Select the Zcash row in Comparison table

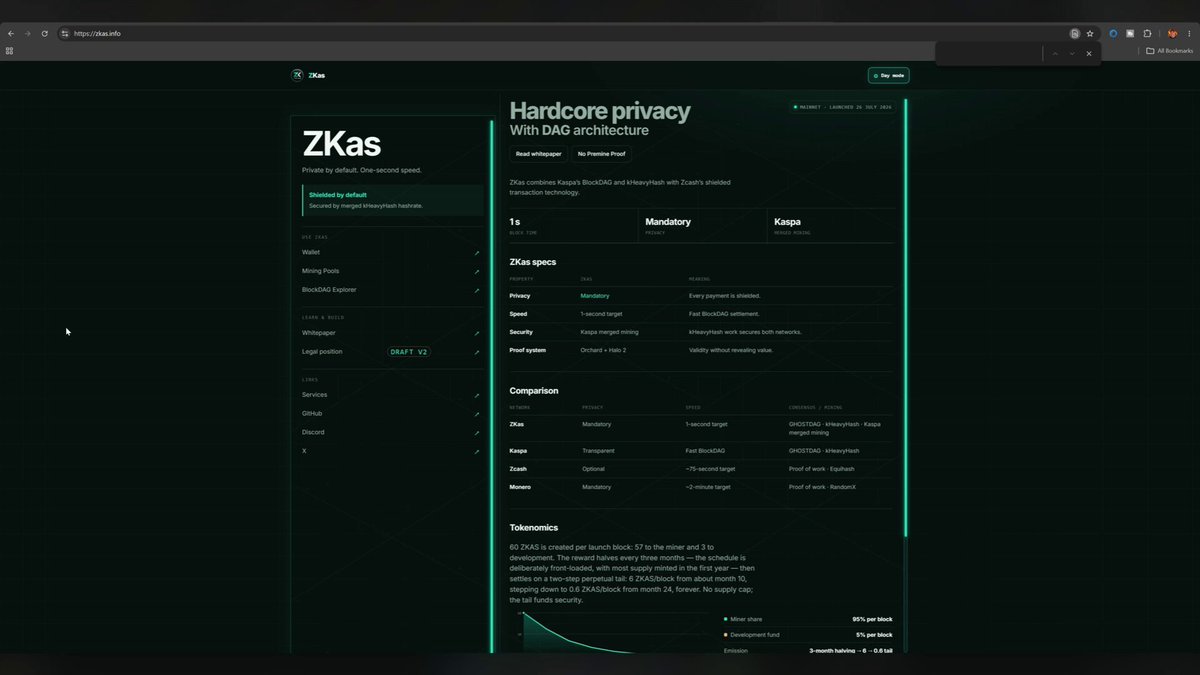(701, 468)
